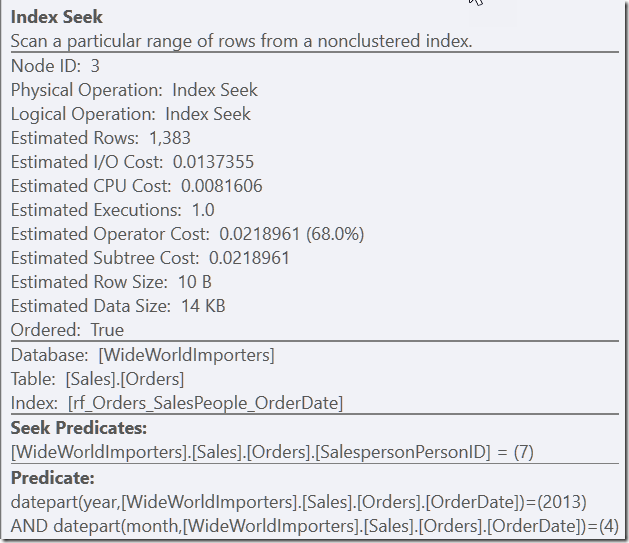Select the Estimated Executions 1.0 row
This screenshot has width=629, height=543.
112,210
